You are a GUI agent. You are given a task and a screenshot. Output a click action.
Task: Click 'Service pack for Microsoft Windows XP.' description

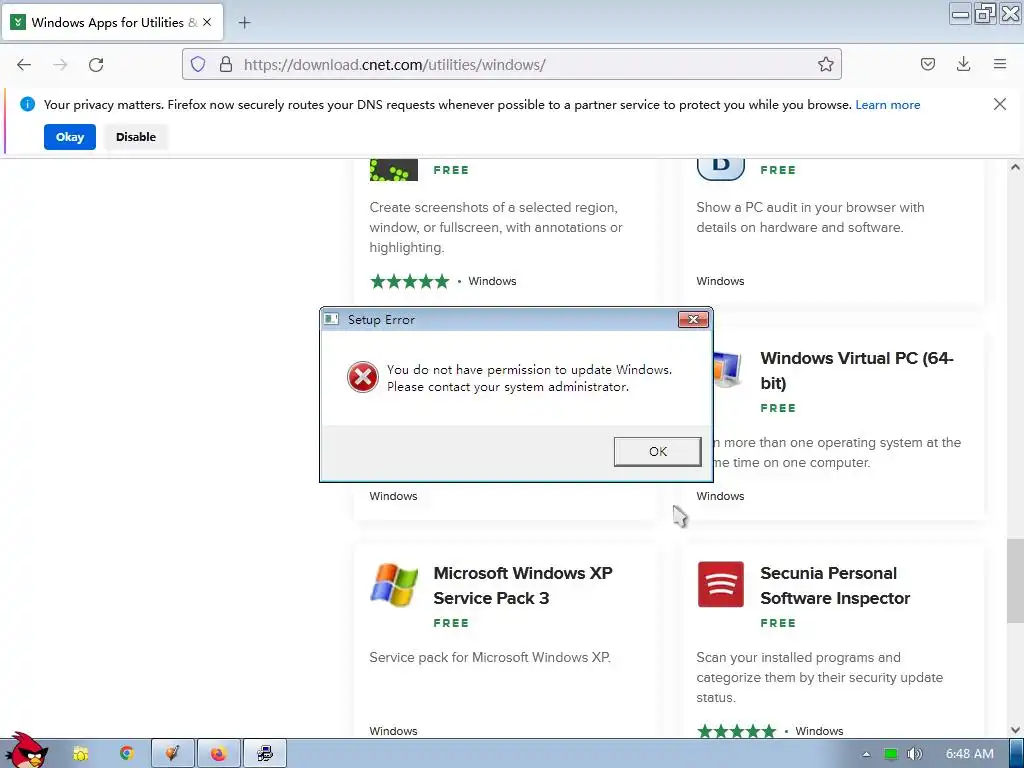tap(490, 658)
